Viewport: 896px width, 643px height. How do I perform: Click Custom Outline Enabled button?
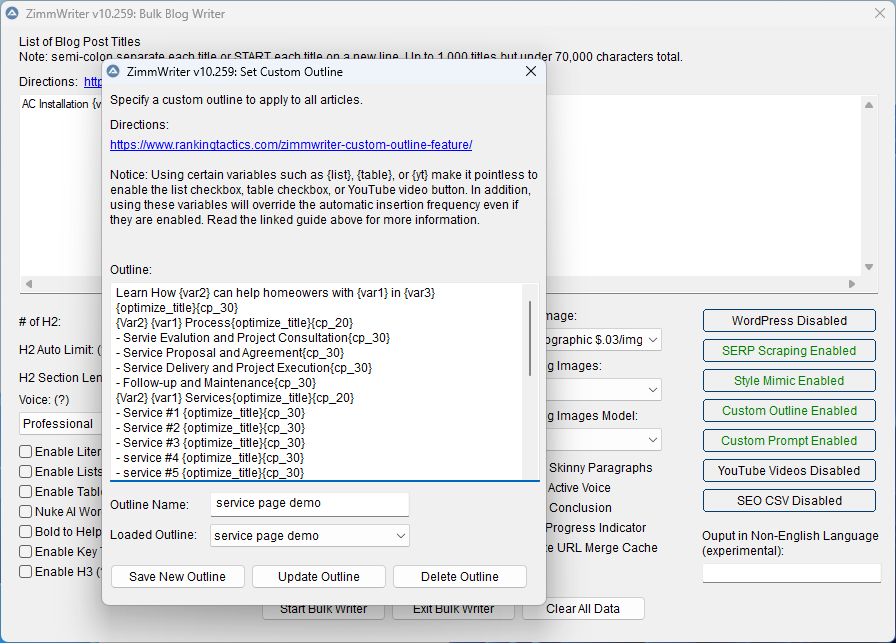789,410
